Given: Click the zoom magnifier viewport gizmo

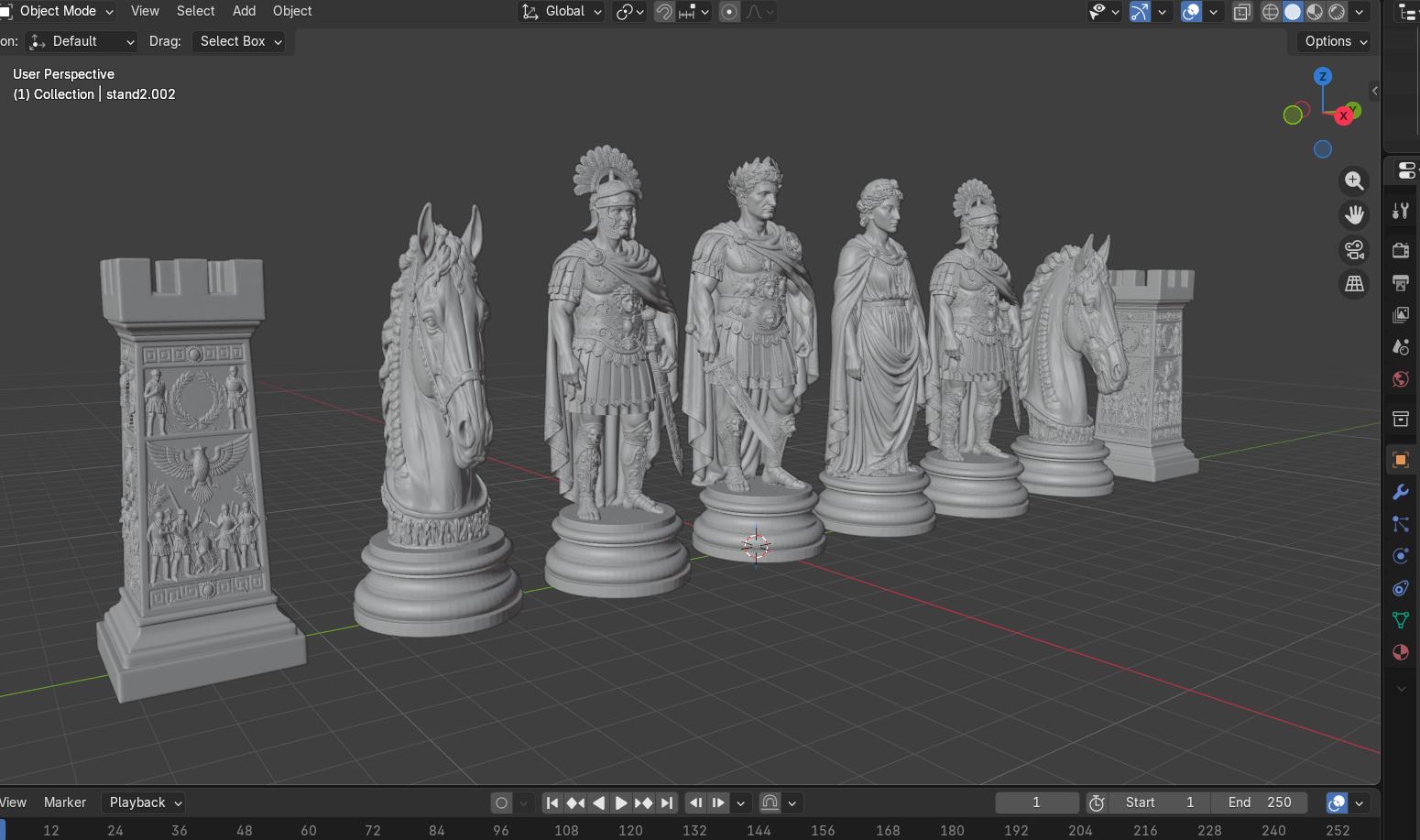Looking at the screenshot, I should (x=1354, y=180).
